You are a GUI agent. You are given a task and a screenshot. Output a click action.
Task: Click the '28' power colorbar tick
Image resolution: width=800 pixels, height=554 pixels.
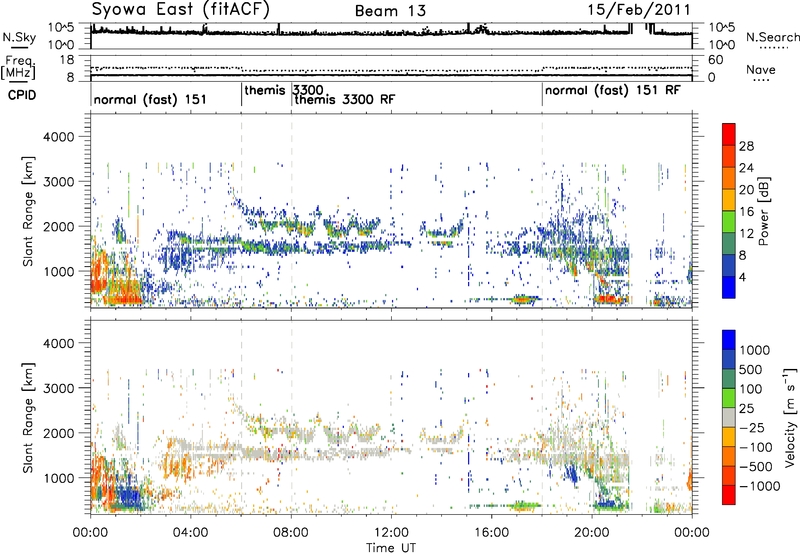pyautogui.click(x=746, y=146)
